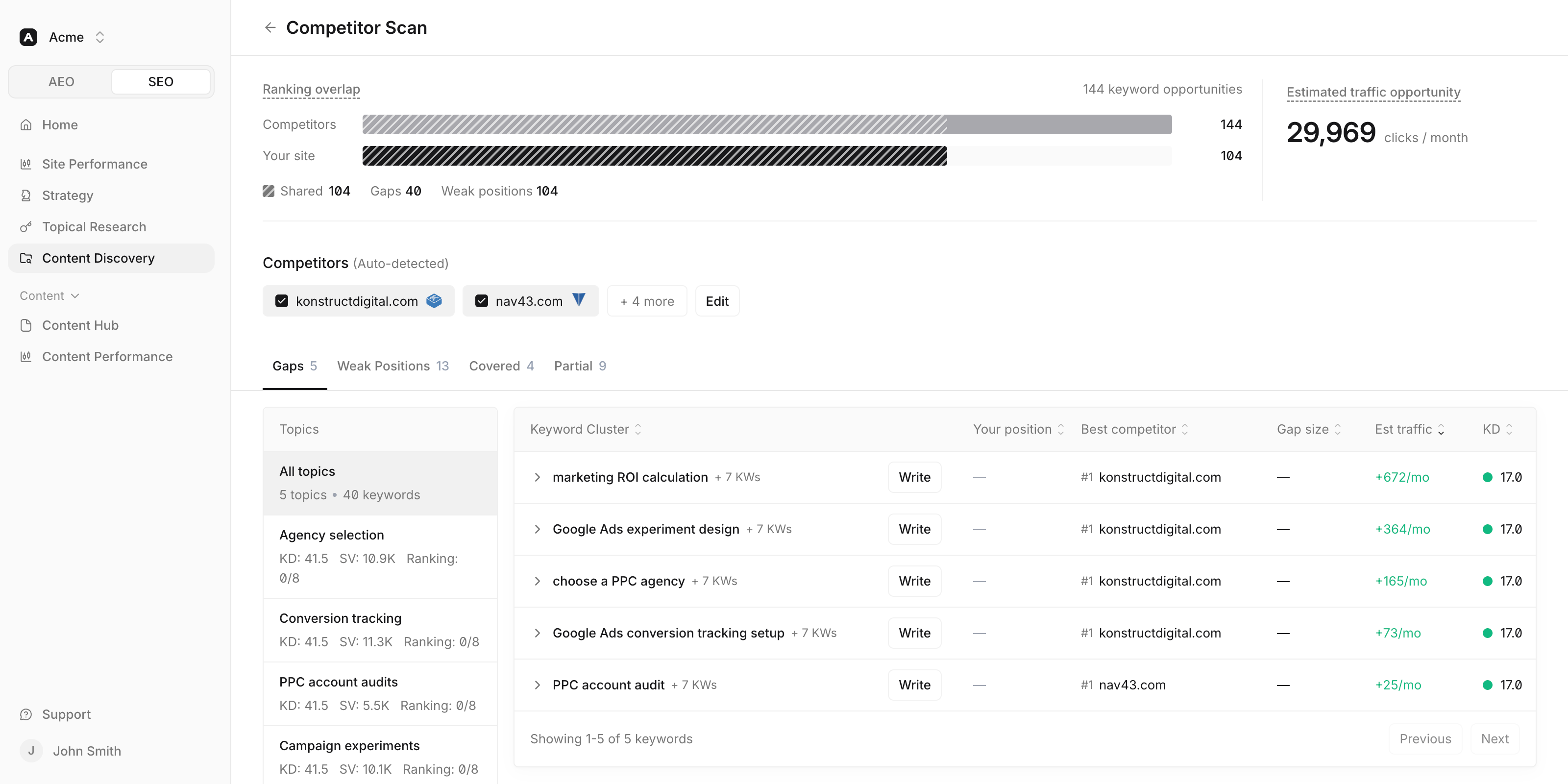Open the Acme workspace switcher chevrons
Image resolution: width=1568 pixels, height=784 pixels.
[100, 37]
